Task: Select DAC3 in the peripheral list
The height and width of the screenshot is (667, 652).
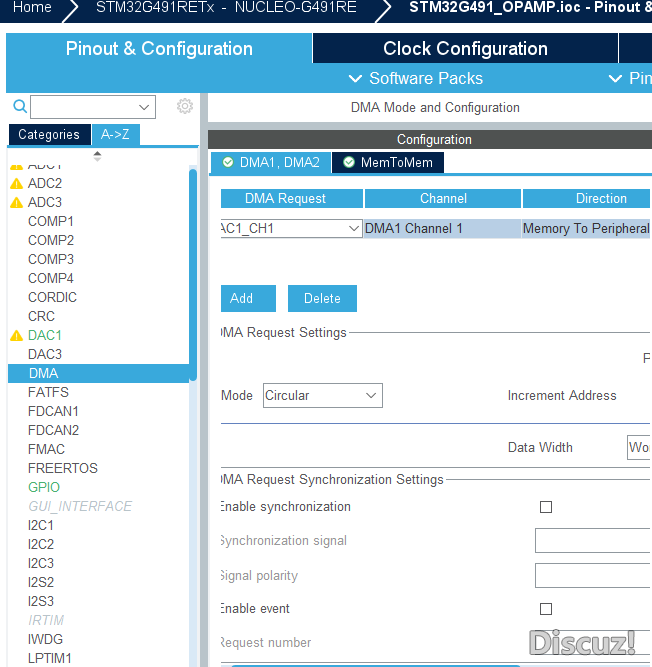Action: 45,354
